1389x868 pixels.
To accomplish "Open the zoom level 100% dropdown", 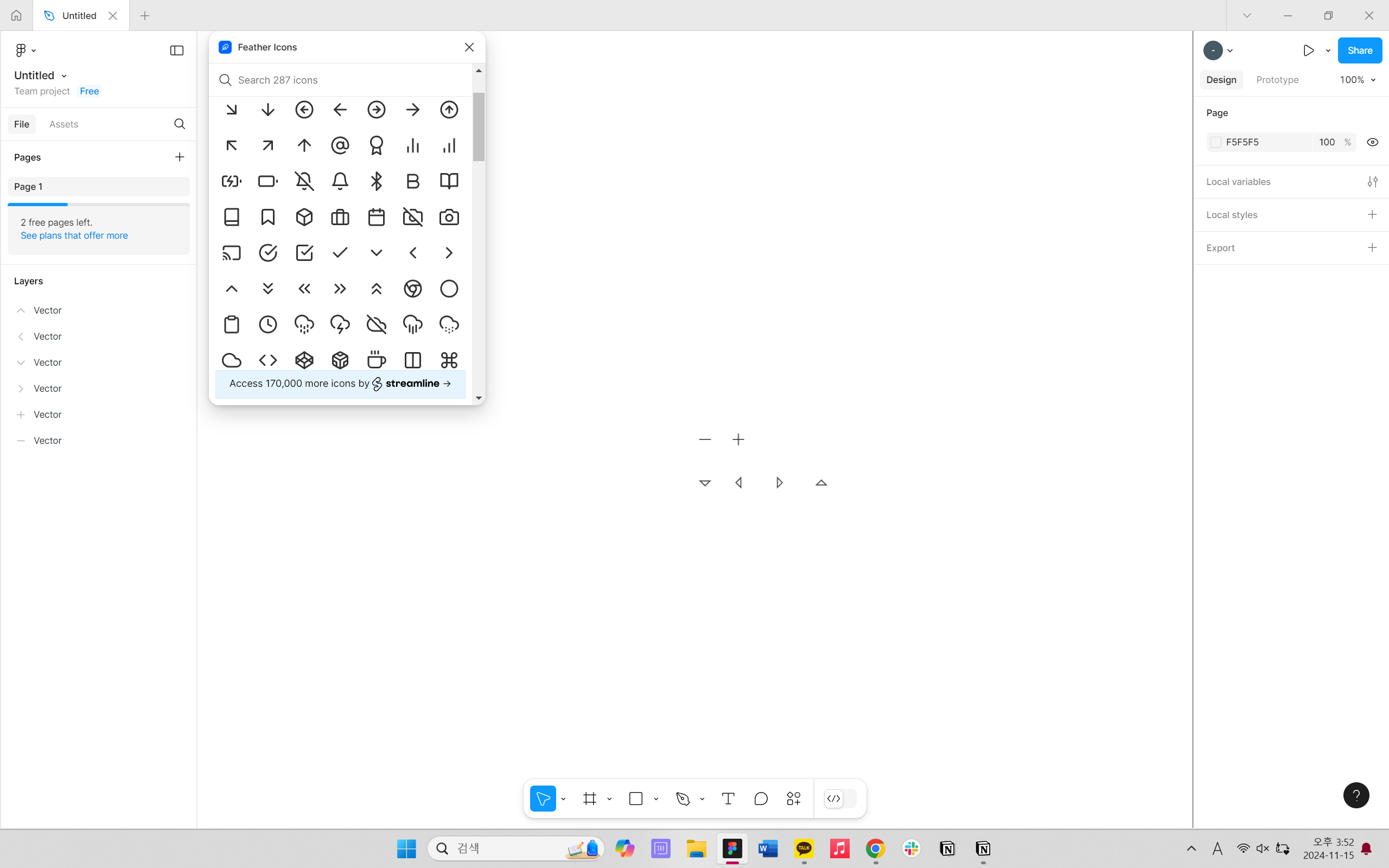I will click(x=1358, y=80).
